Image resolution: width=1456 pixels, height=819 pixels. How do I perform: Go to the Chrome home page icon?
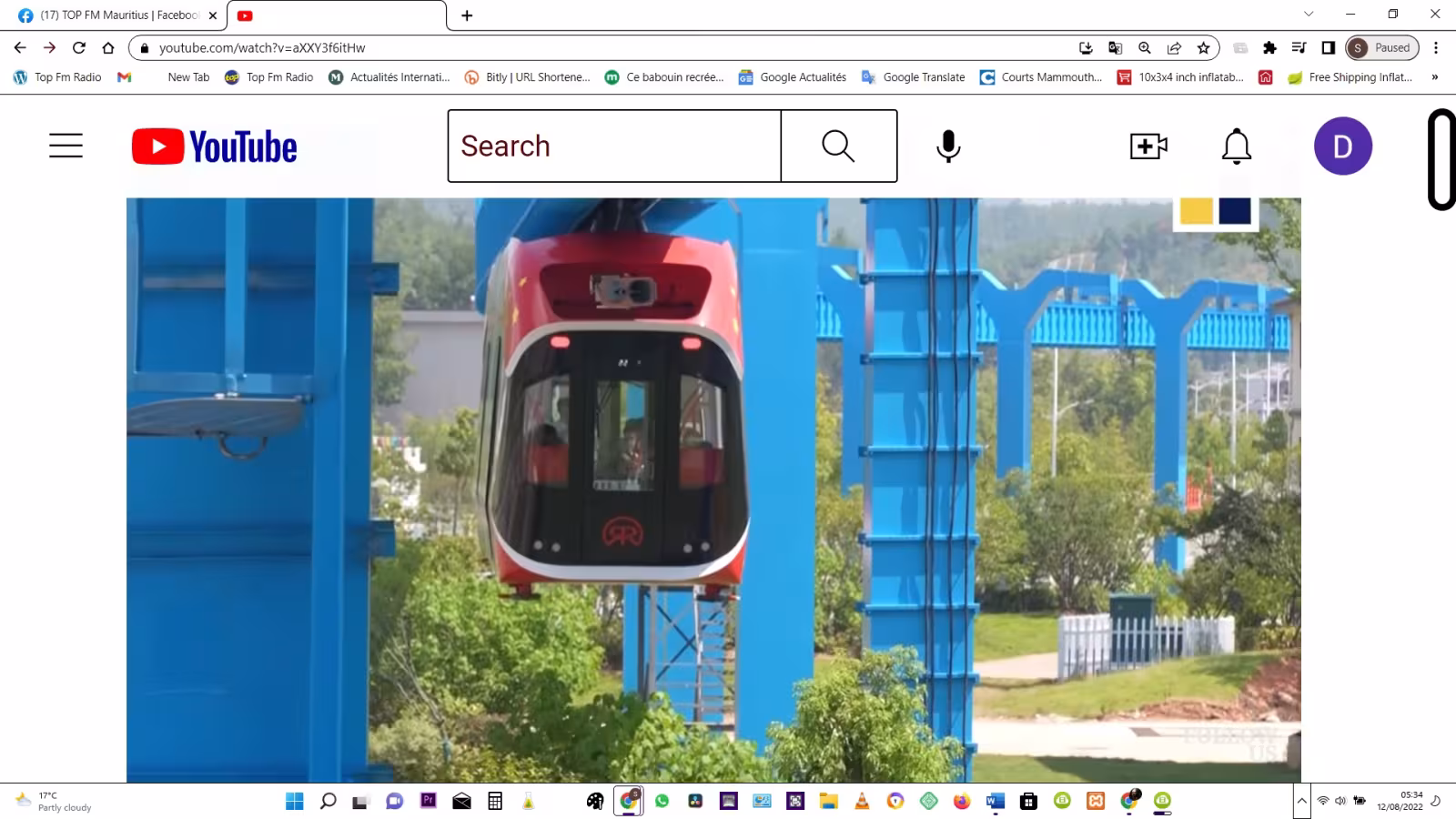point(108,47)
